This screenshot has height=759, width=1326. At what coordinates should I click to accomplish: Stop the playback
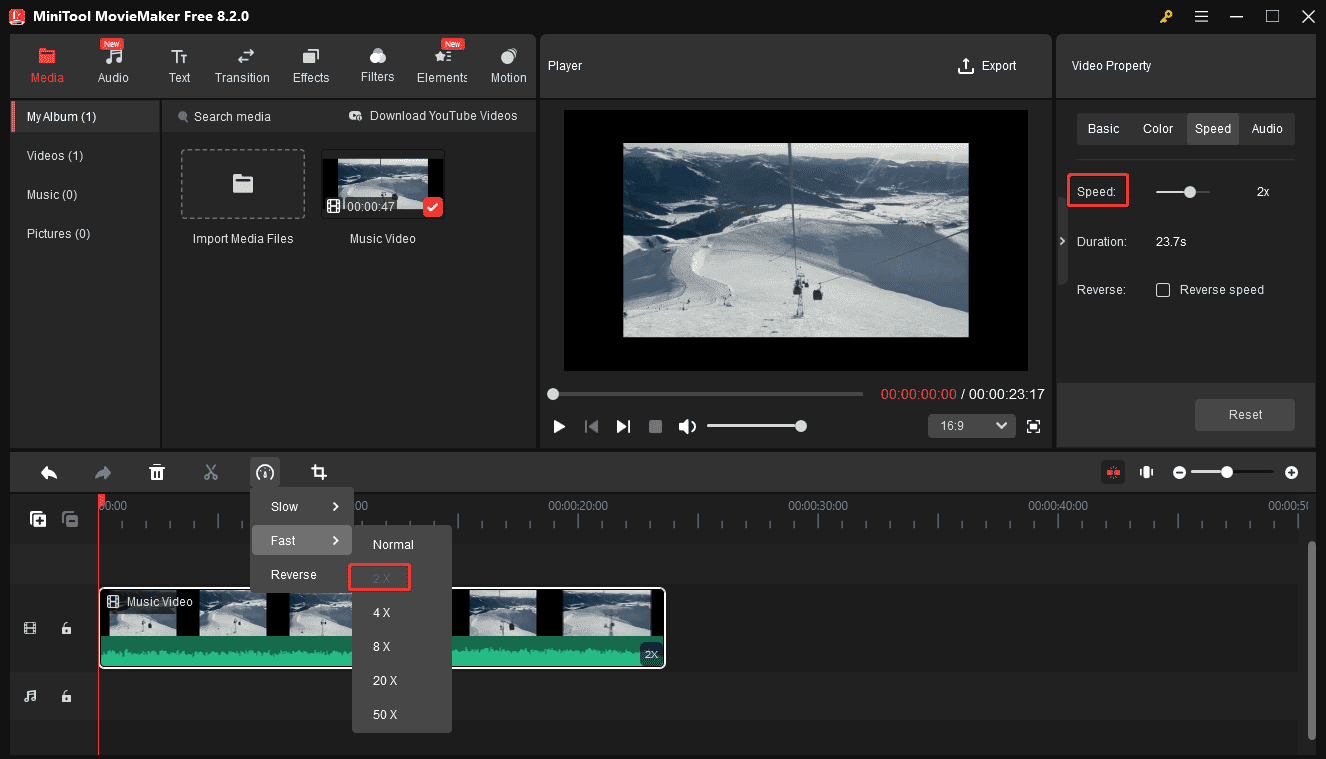click(655, 427)
